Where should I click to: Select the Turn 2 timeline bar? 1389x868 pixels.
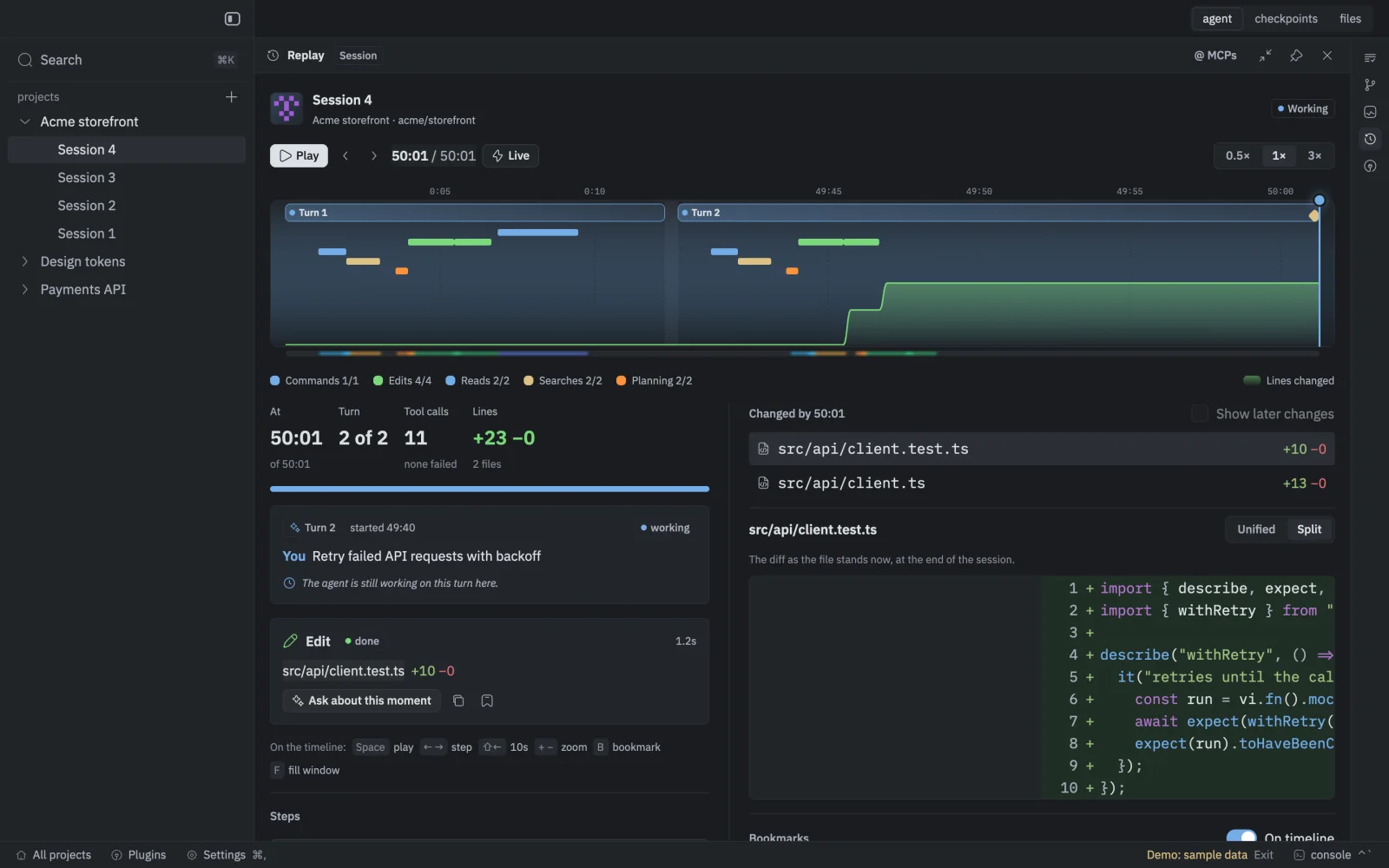[998, 213]
